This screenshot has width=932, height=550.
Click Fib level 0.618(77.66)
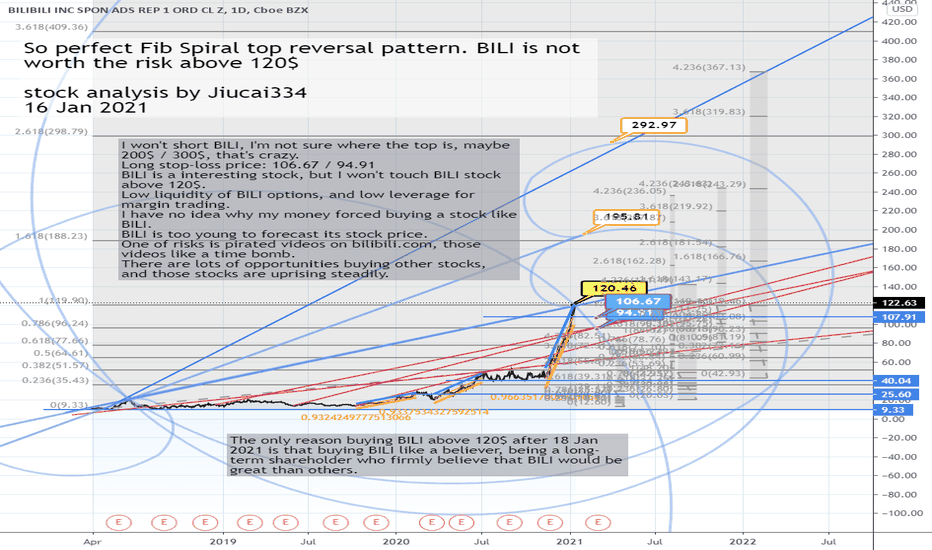[55, 341]
